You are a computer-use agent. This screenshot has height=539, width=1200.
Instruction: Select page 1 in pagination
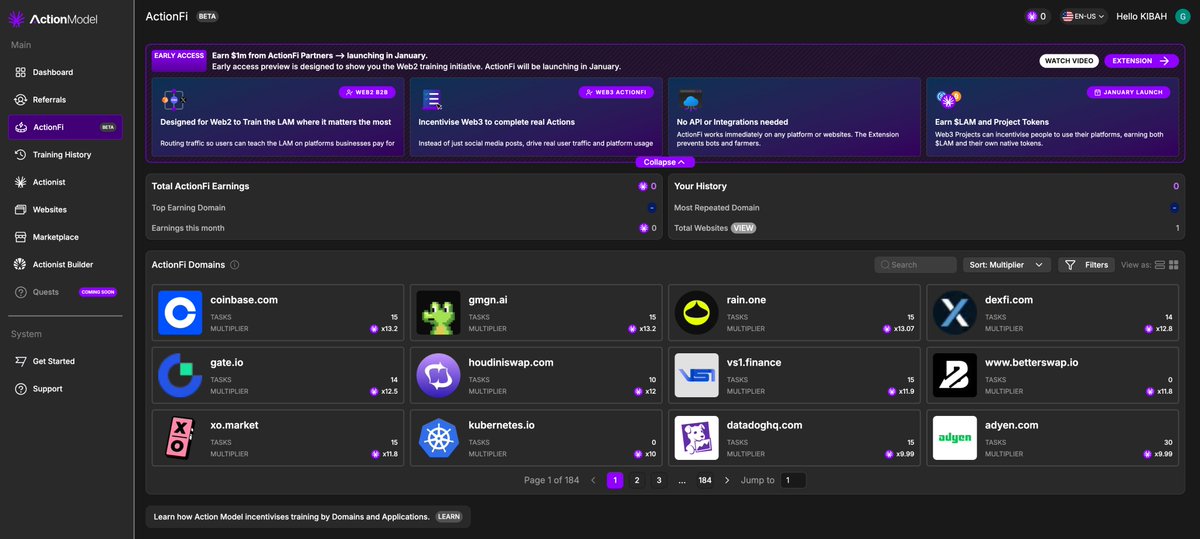(615, 480)
